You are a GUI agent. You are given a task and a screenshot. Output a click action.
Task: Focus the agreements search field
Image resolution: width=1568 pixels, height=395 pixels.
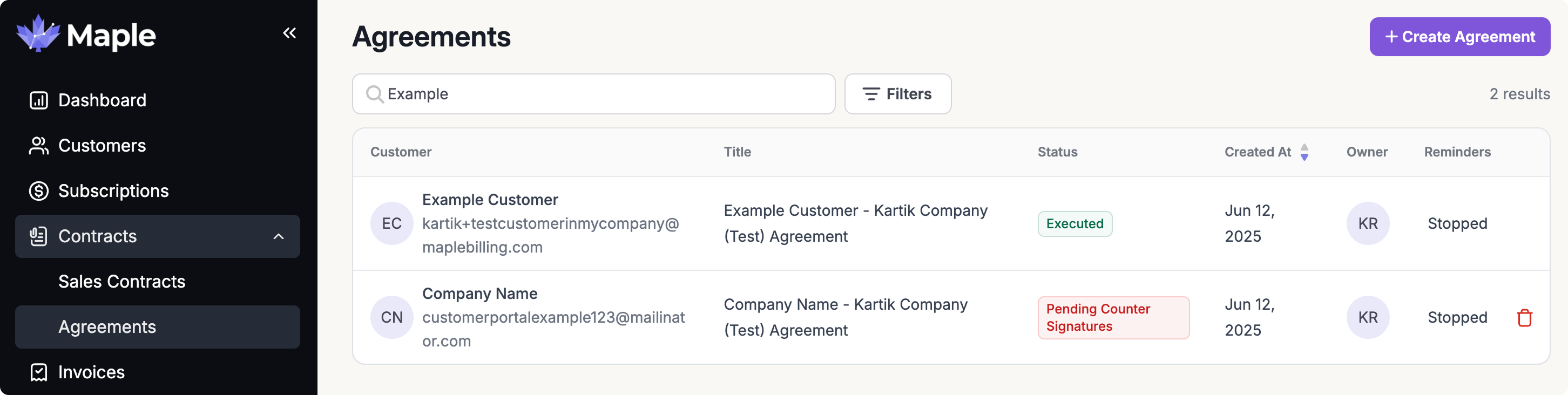pyautogui.click(x=603, y=94)
